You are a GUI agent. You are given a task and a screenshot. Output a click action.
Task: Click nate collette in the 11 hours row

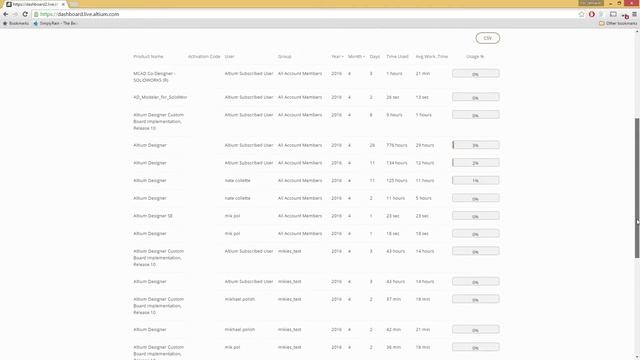tap(238, 198)
